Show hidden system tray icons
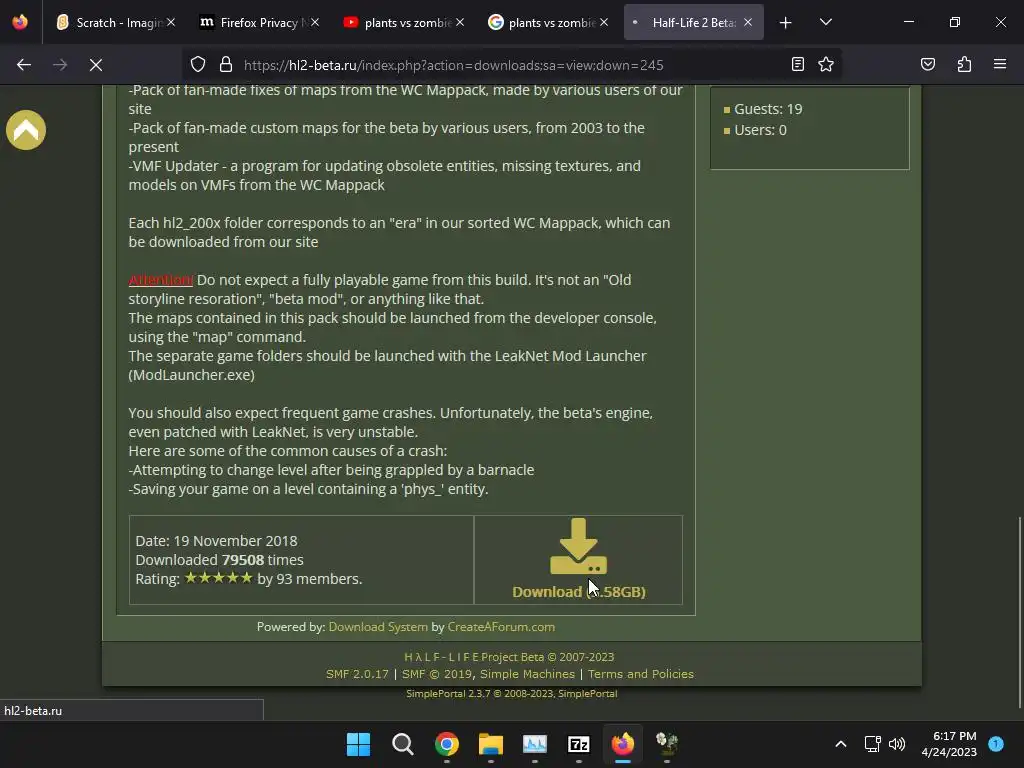Screen dimensions: 1024x768 841,744
